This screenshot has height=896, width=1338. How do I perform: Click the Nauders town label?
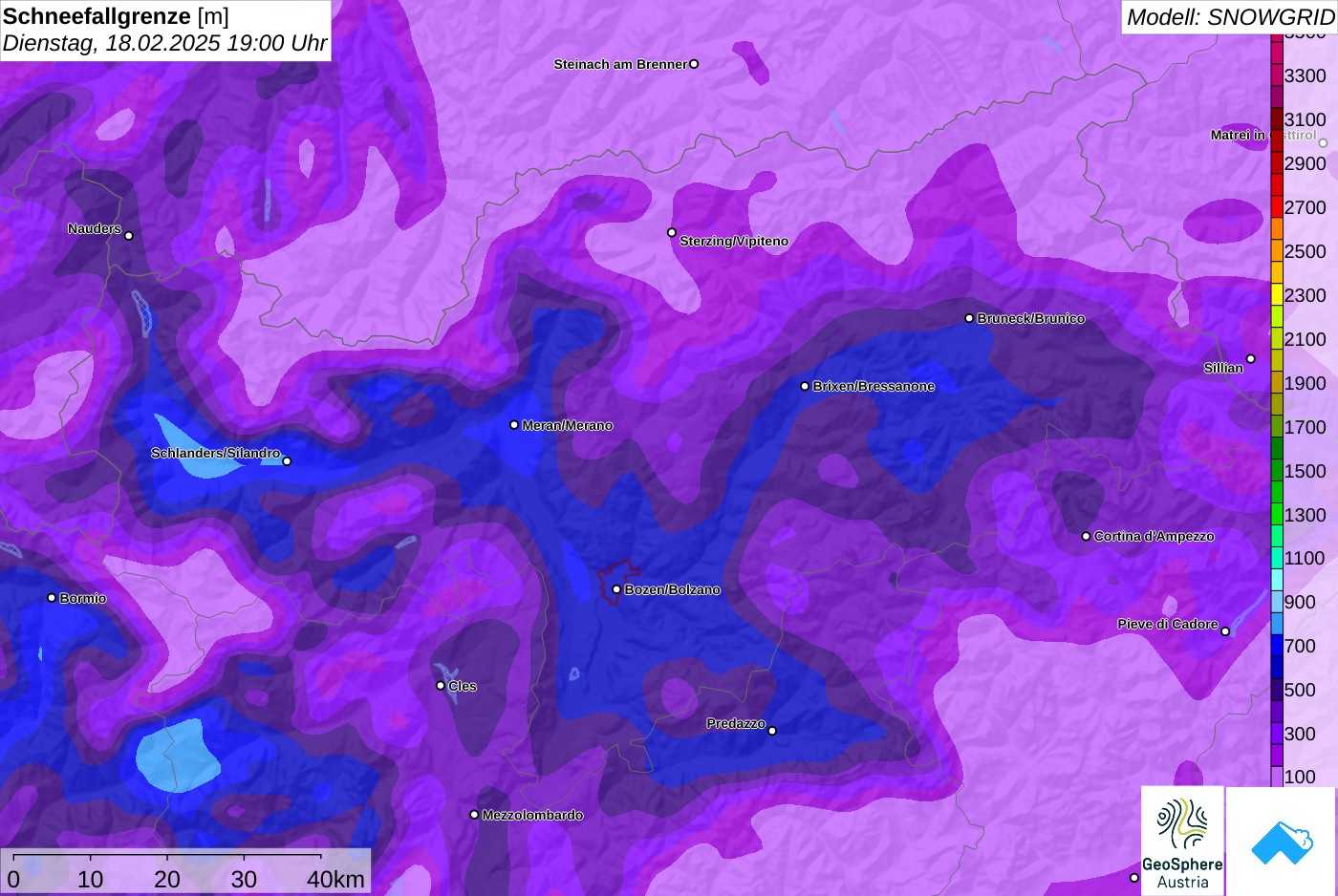pos(95,228)
